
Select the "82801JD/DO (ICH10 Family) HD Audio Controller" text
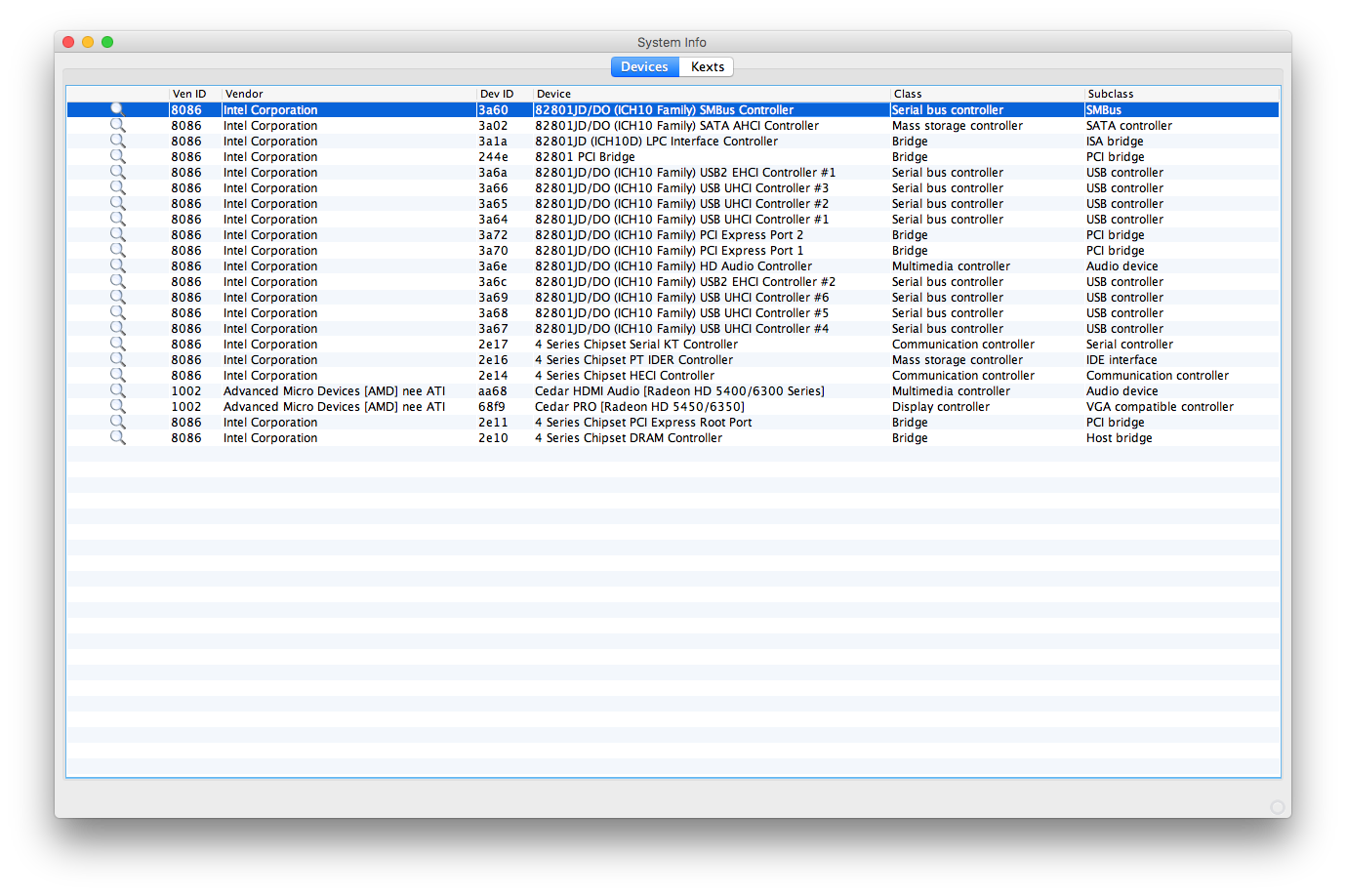[x=673, y=266]
